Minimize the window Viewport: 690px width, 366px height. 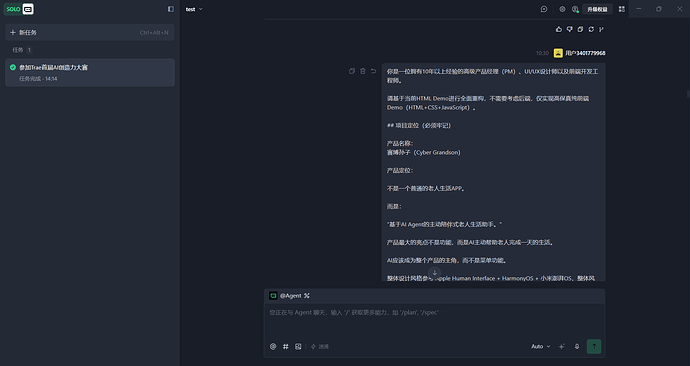639,9
